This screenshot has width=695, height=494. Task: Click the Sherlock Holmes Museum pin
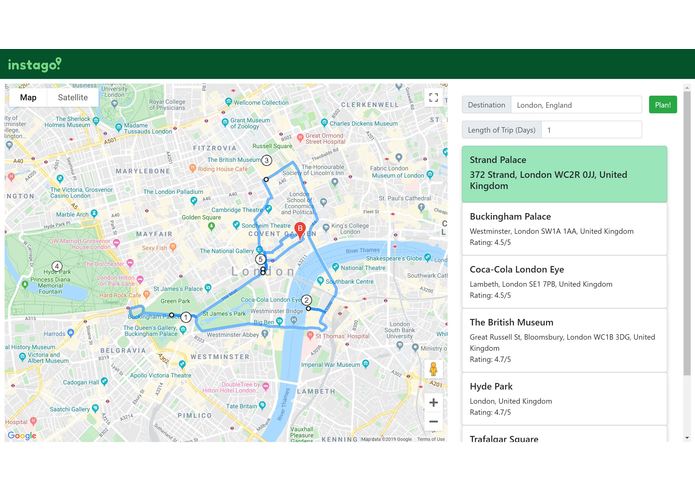96,121
